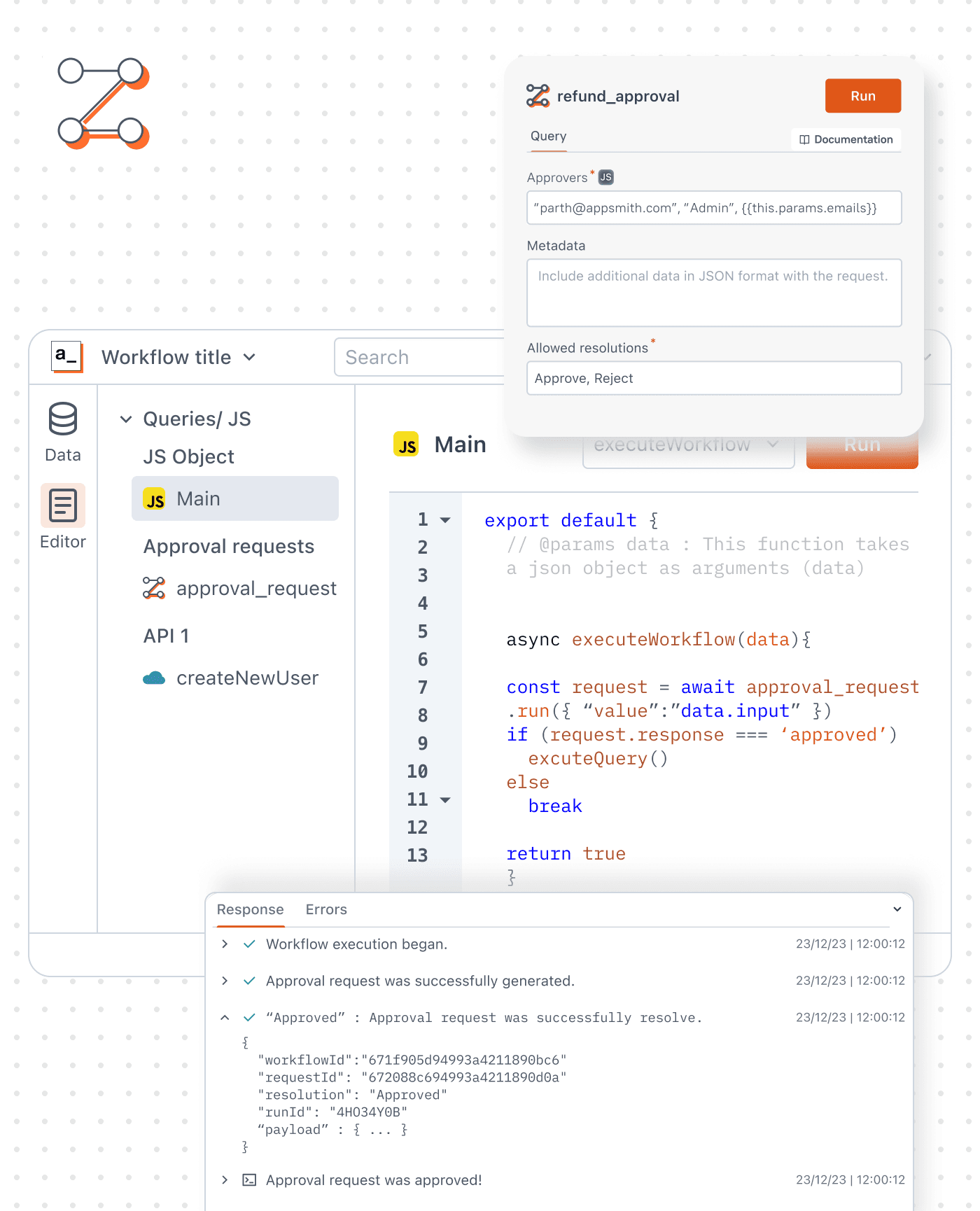
Task: Click the terminal icon beside Approval request was approved
Action: (249, 1180)
